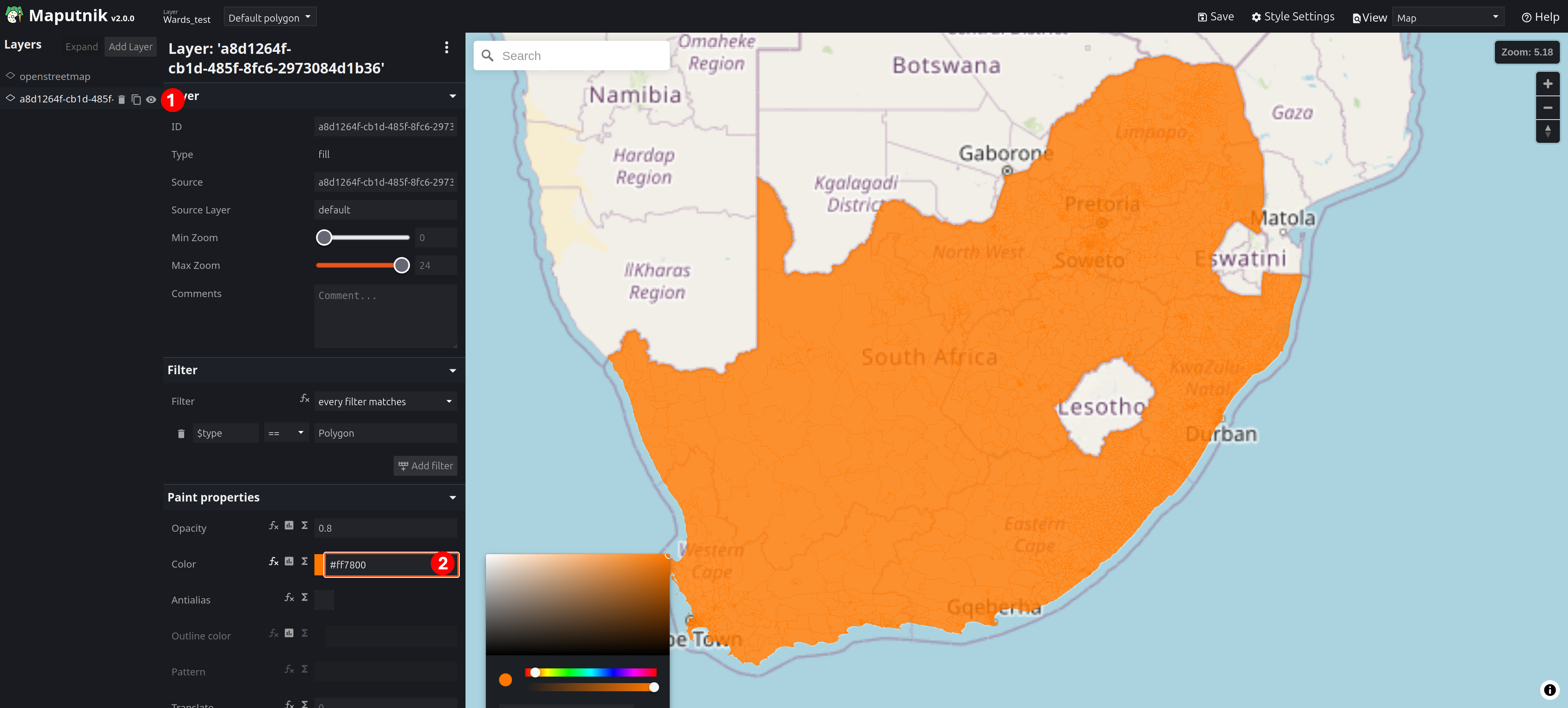The width and height of the screenshot is (1568, 708).
Task: Toggle visibility of the a8d1264f layer
Action: point(151,99)
